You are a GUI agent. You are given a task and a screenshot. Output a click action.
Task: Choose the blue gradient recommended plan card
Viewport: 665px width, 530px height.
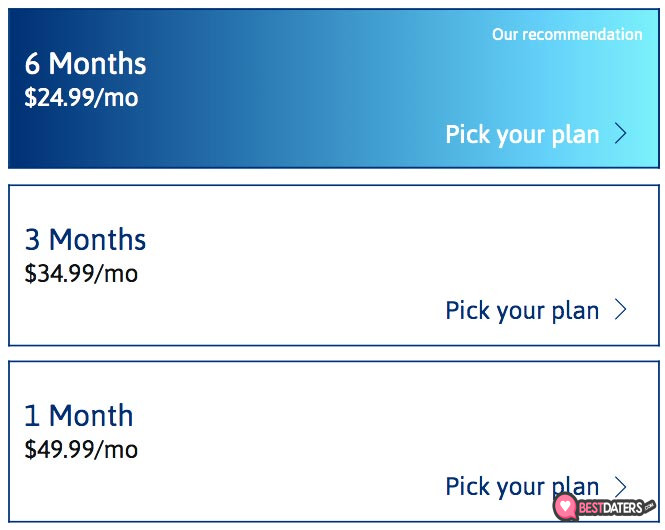click(x=334, y=88)
